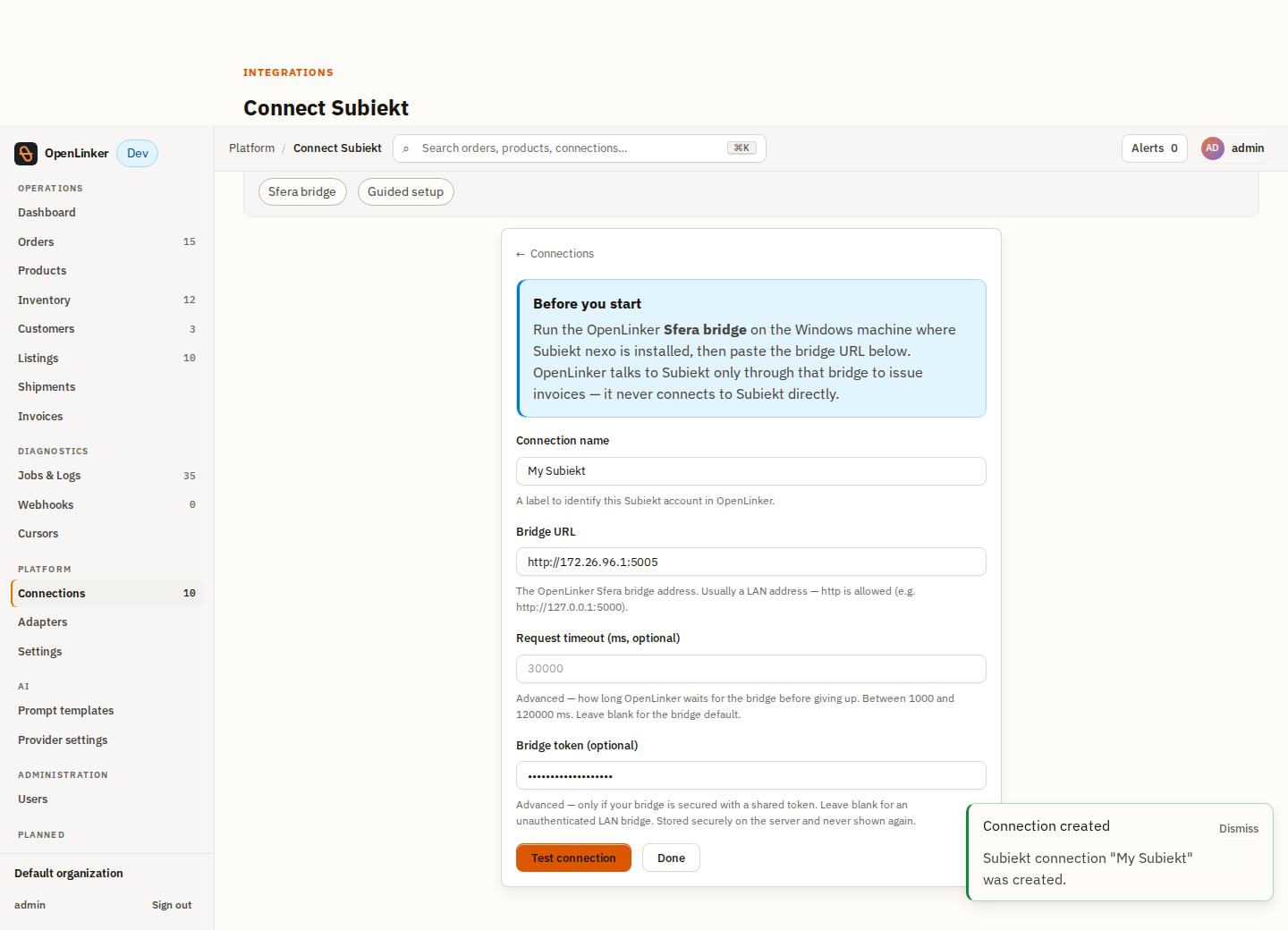Open Adapters page
Viewport: 1288px width, 930px height.
tap(107, 622)
